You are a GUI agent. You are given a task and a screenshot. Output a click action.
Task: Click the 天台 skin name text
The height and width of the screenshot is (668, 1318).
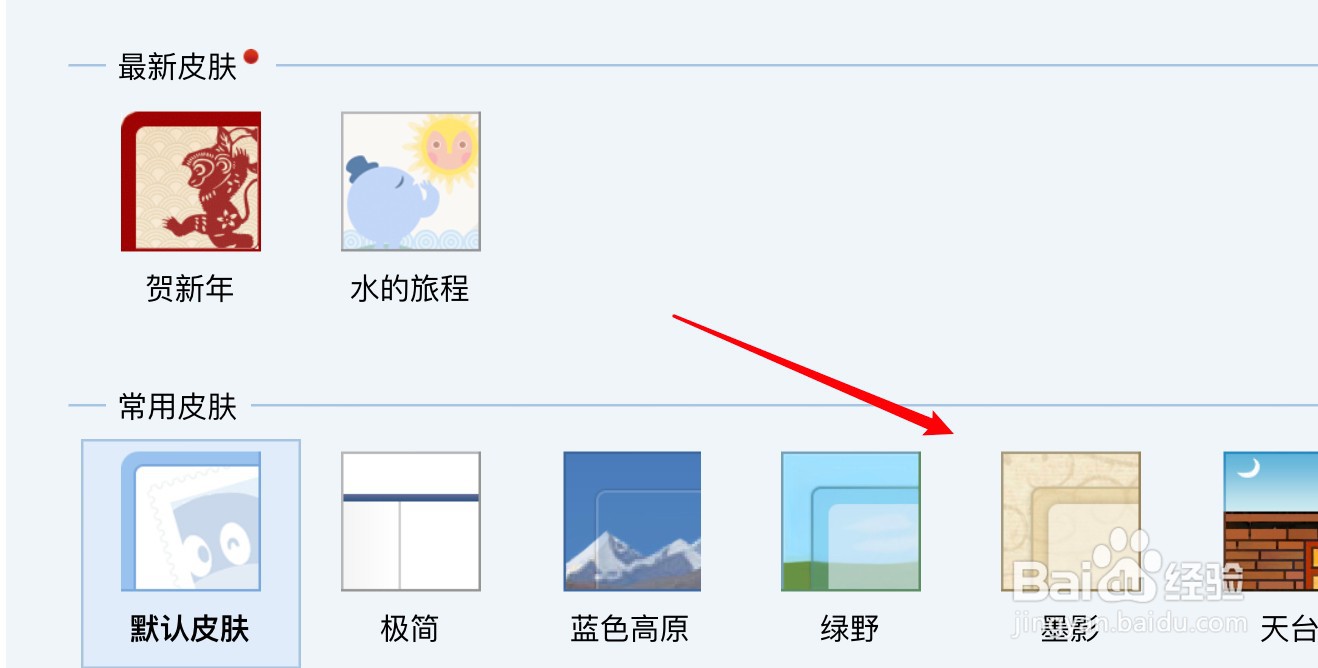(x=1288, y=629)
